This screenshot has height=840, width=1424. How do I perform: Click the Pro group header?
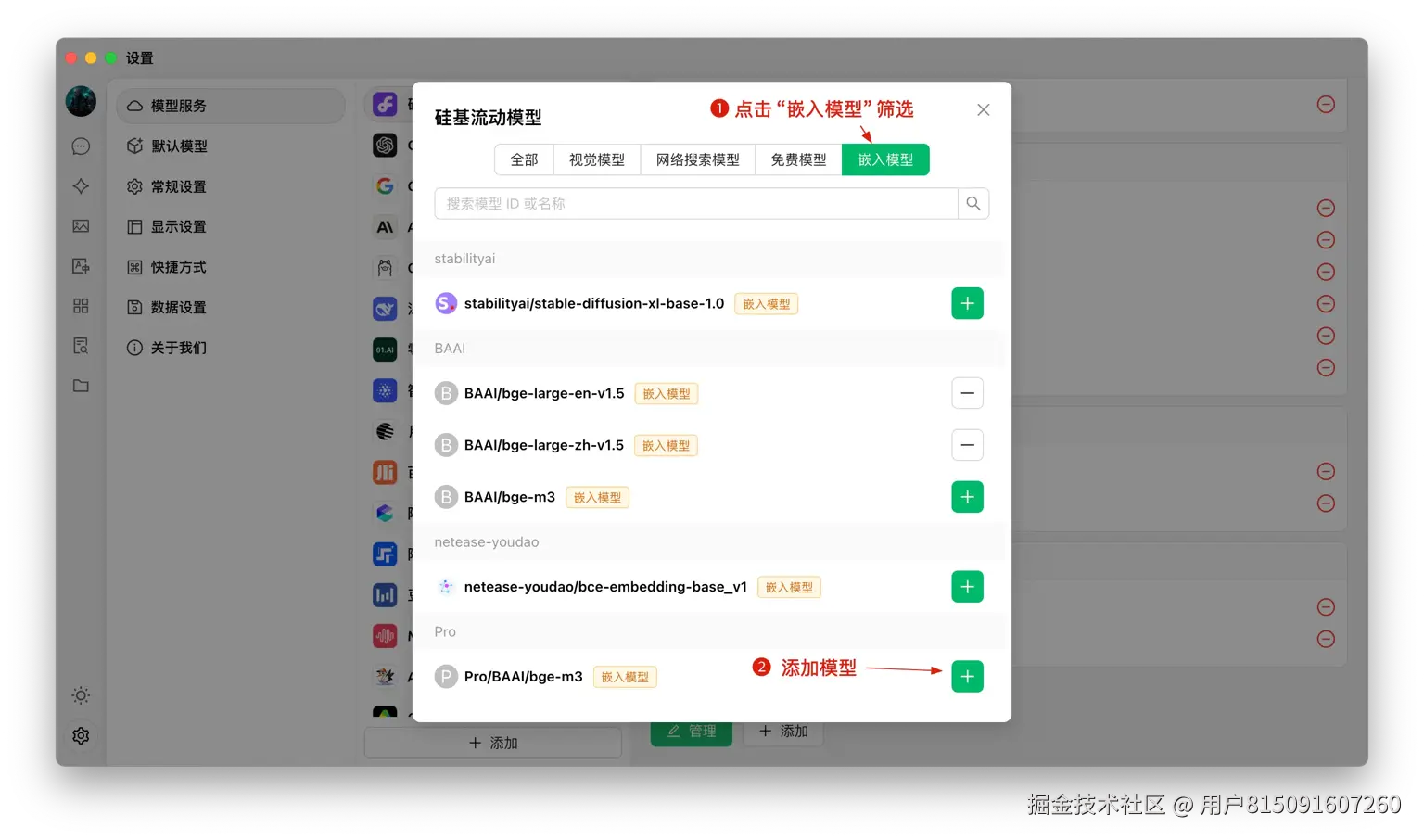coord(711,632)
